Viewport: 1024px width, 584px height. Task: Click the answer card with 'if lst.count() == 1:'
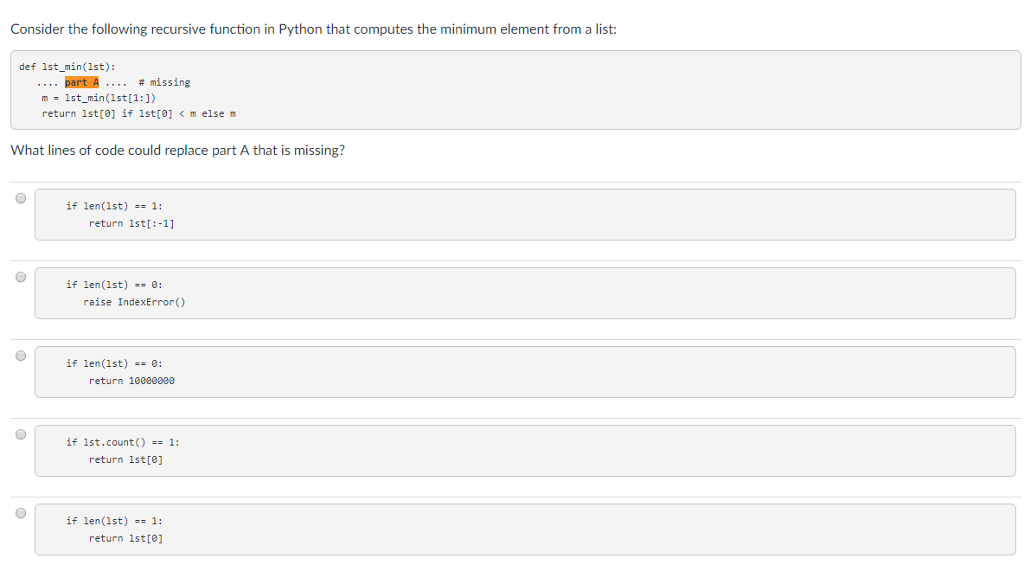[x=520, y=450]
